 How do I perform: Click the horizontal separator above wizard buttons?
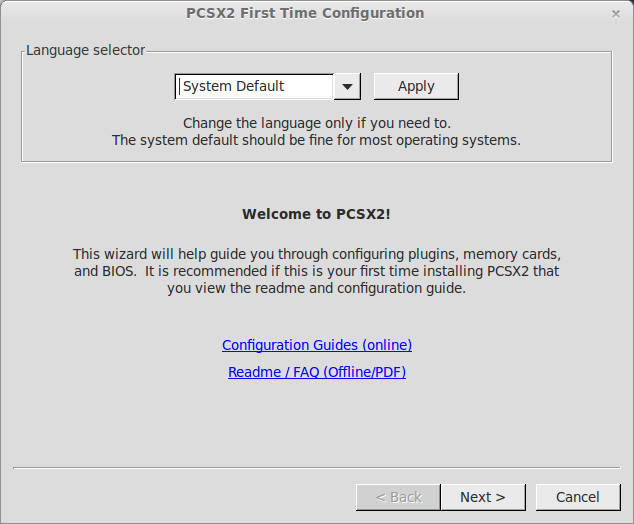coord(316,468)
